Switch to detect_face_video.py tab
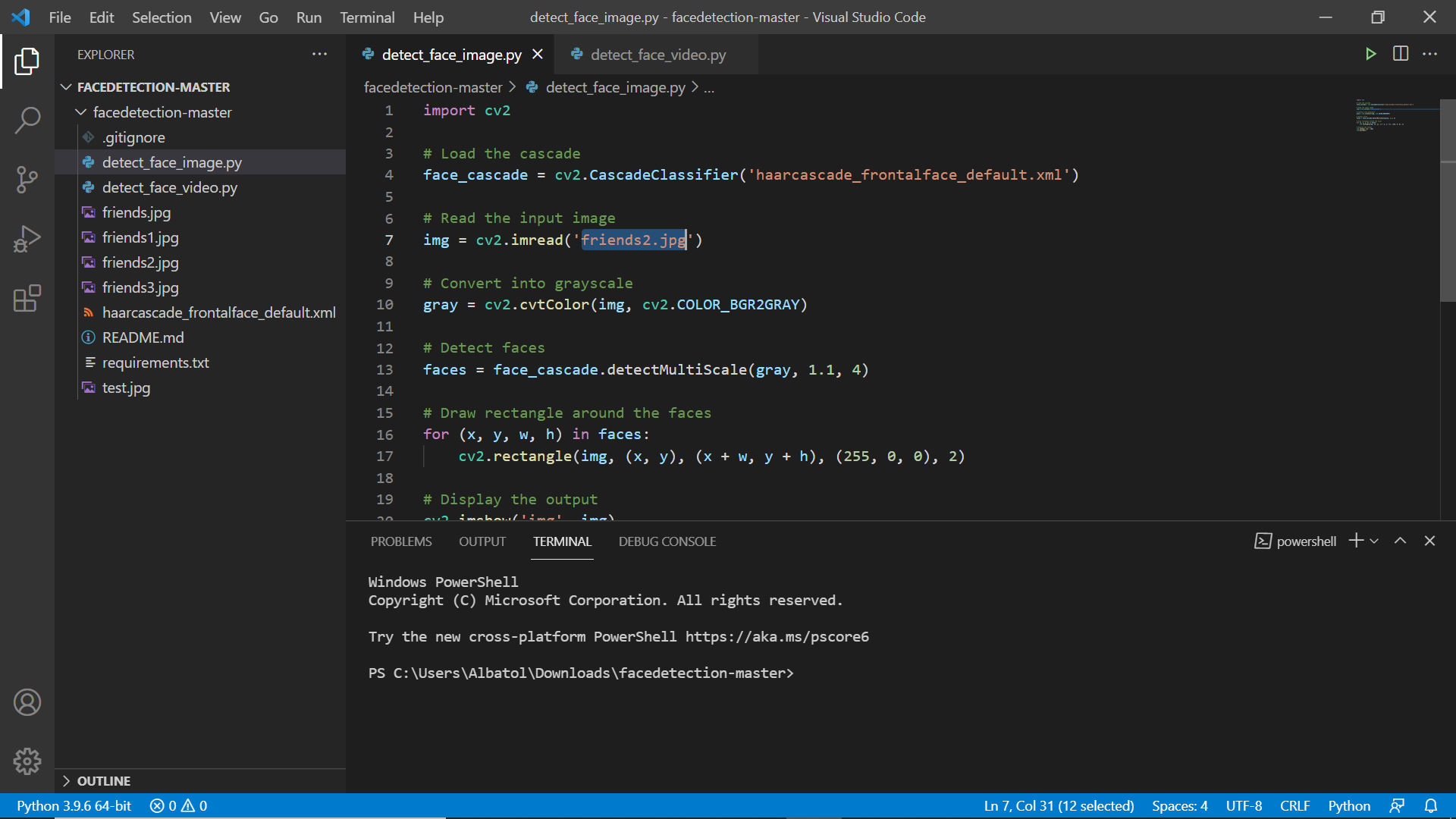The image size is (1456, 819). (x=657, y=55)
